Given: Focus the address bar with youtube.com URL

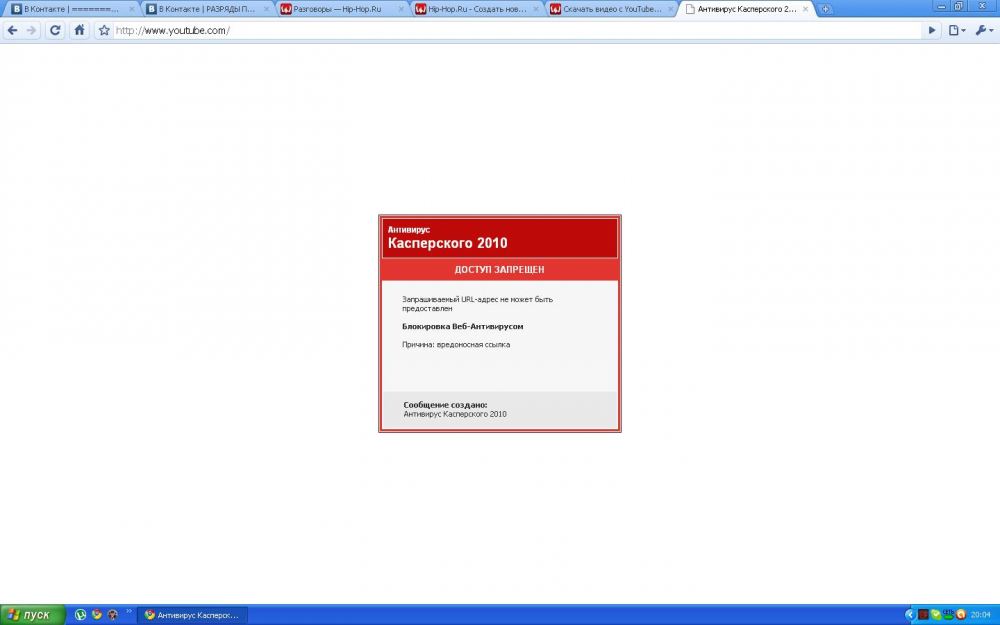Looking at the screenshot, I should 517,30.
